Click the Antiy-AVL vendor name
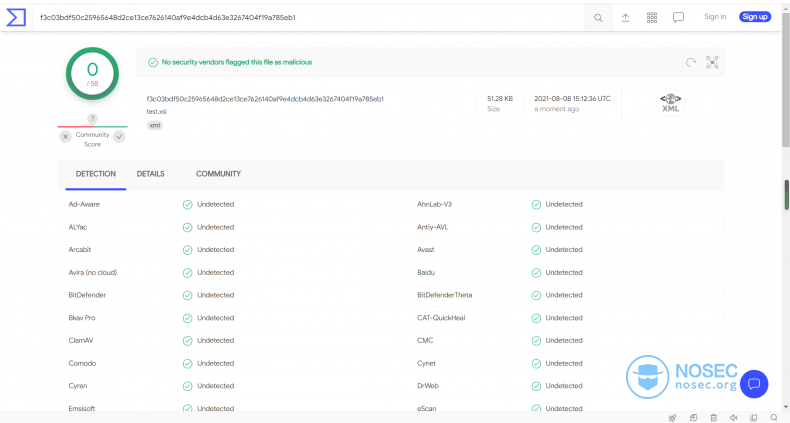Image resolution: width=790 pixels, height=423 pixels. pyautogui.click(x=432, y=227)
